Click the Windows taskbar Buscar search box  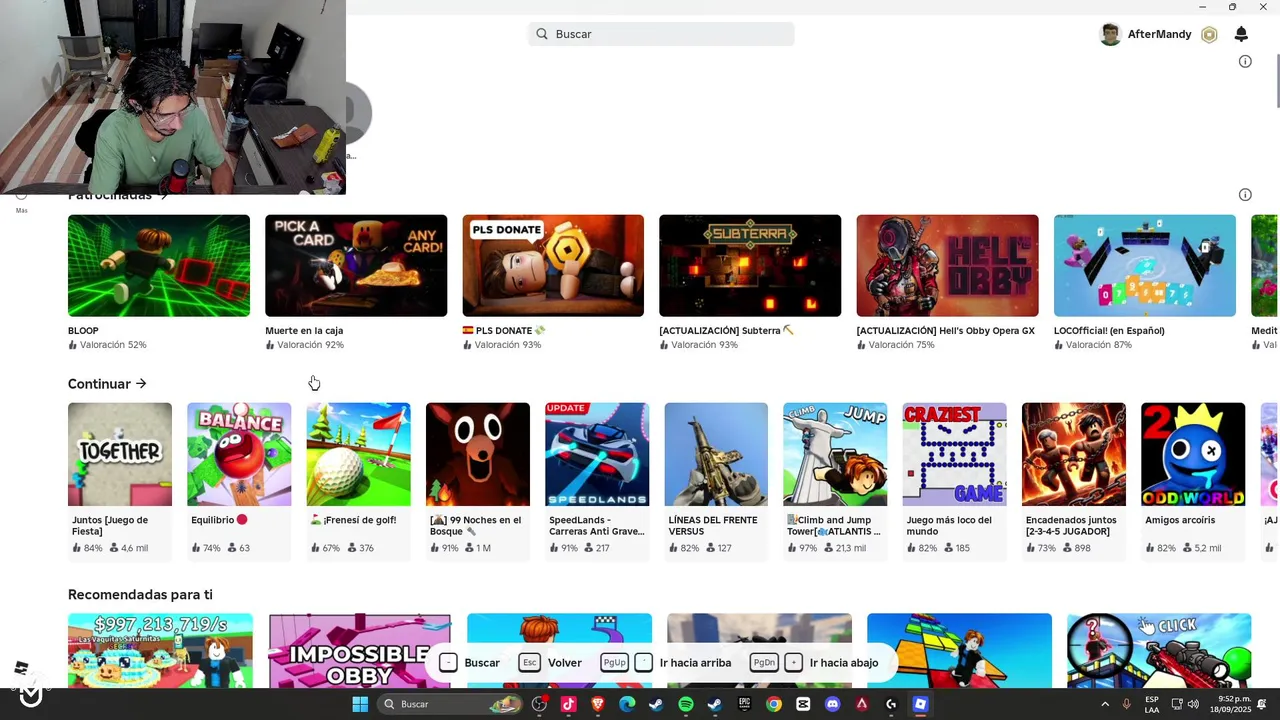pos(450,704)
